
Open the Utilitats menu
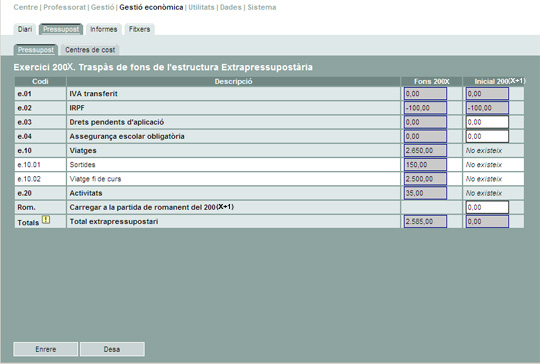click(201, 7)
